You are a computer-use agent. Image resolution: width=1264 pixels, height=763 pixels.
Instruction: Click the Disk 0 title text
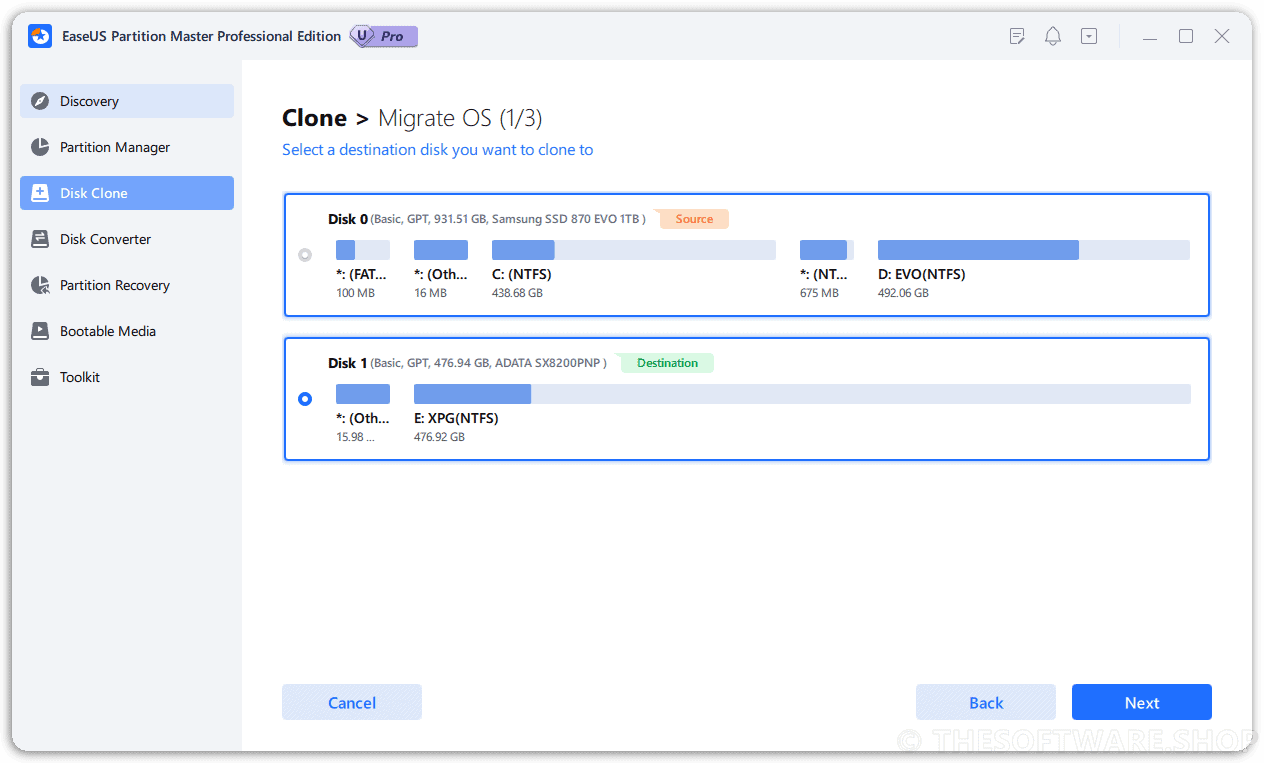348,219
